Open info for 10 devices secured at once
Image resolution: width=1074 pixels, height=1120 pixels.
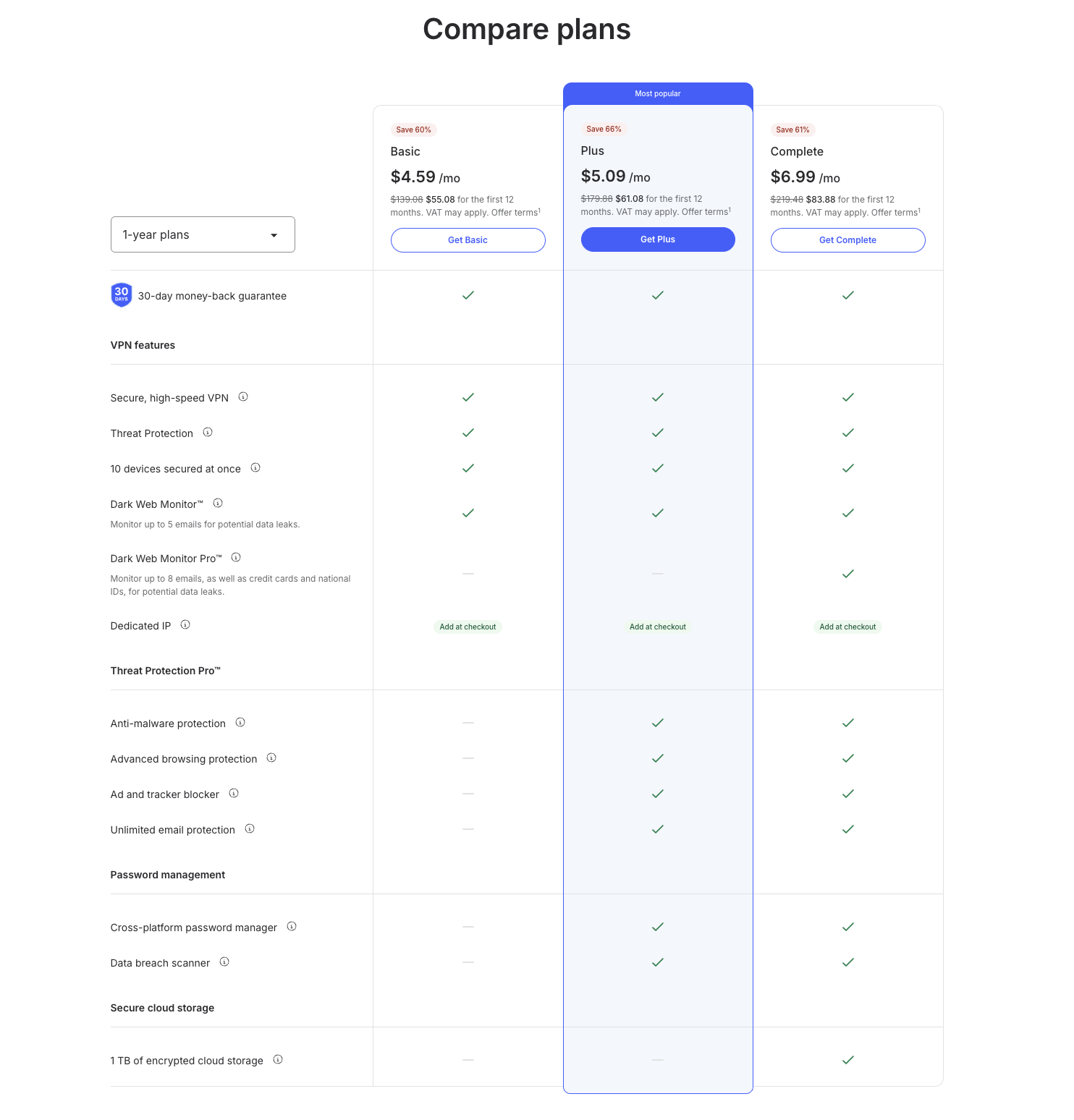click(255, 467)
